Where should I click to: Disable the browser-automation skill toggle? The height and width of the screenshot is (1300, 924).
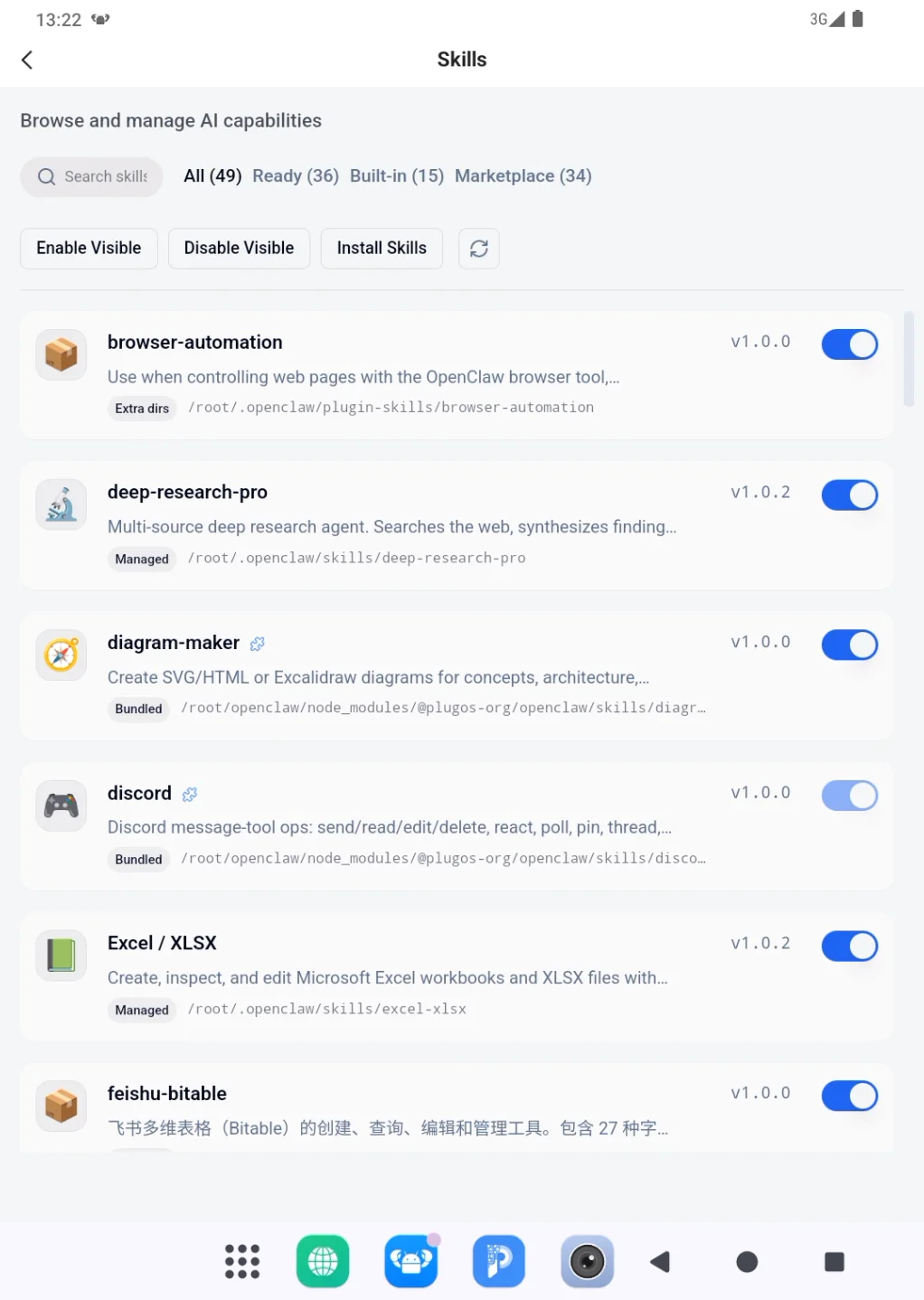point(849,344)
